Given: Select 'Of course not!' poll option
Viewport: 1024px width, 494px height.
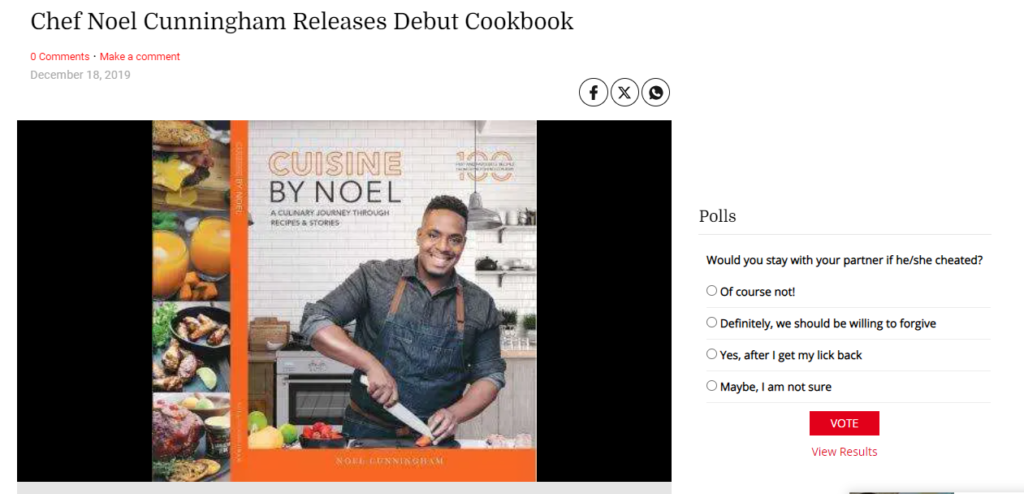Looking at the screenshot, I should tap(712, 291).
